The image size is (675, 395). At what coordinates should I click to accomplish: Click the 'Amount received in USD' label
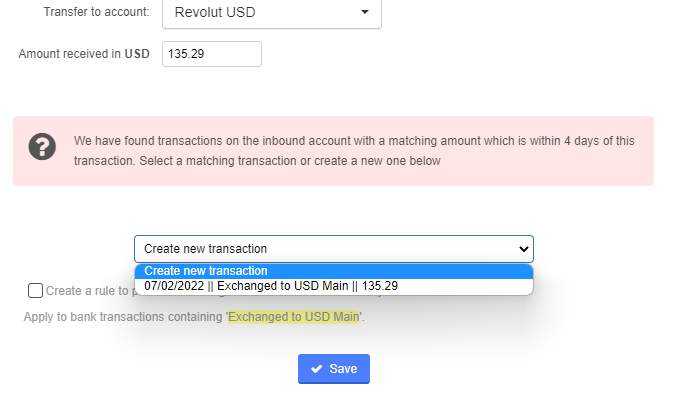pyautogui.click(x=84, y=54)
